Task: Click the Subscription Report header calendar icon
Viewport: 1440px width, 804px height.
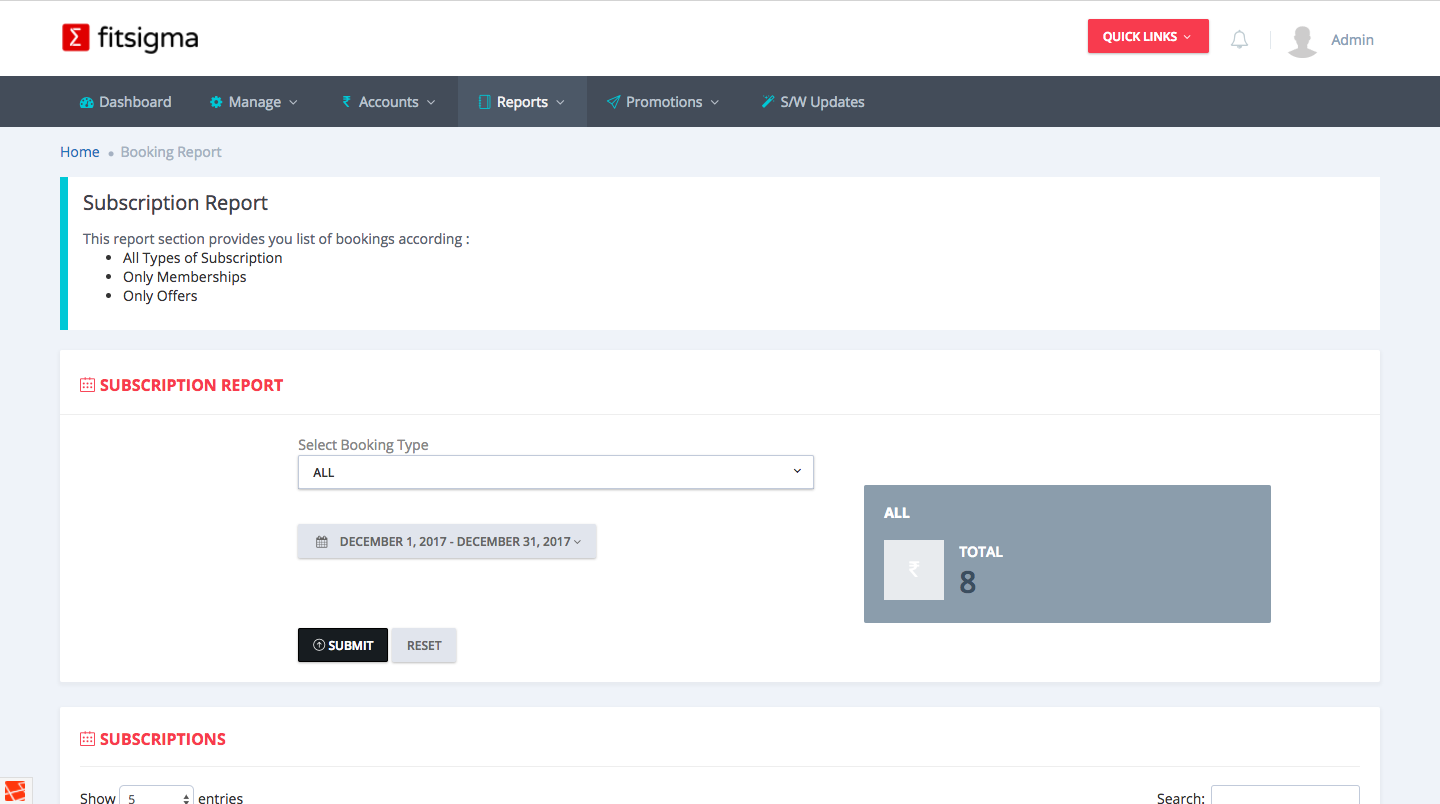Action: 87,385
